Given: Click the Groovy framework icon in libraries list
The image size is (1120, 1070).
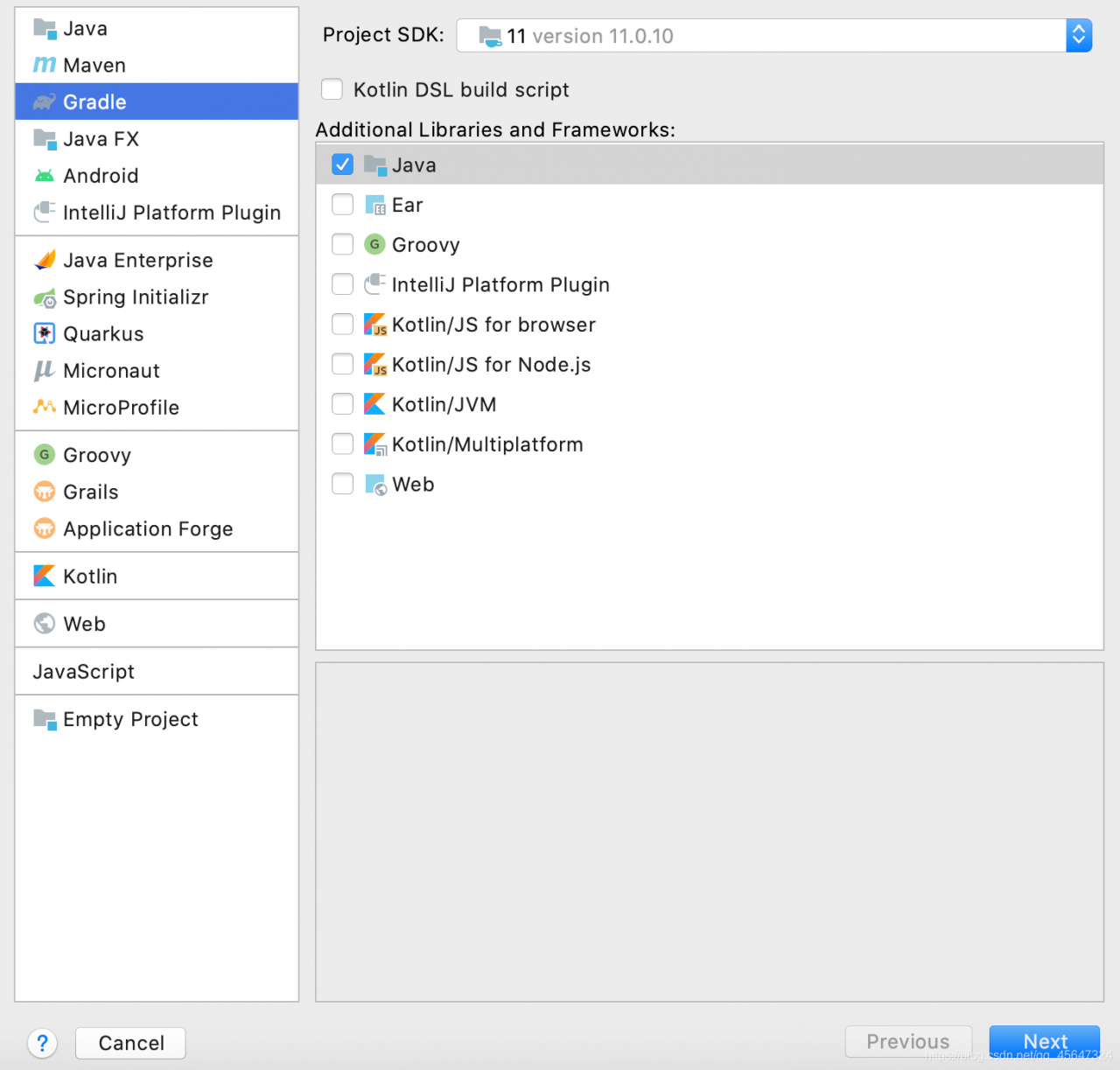Looking at the screenshot, I should point(375,245).
